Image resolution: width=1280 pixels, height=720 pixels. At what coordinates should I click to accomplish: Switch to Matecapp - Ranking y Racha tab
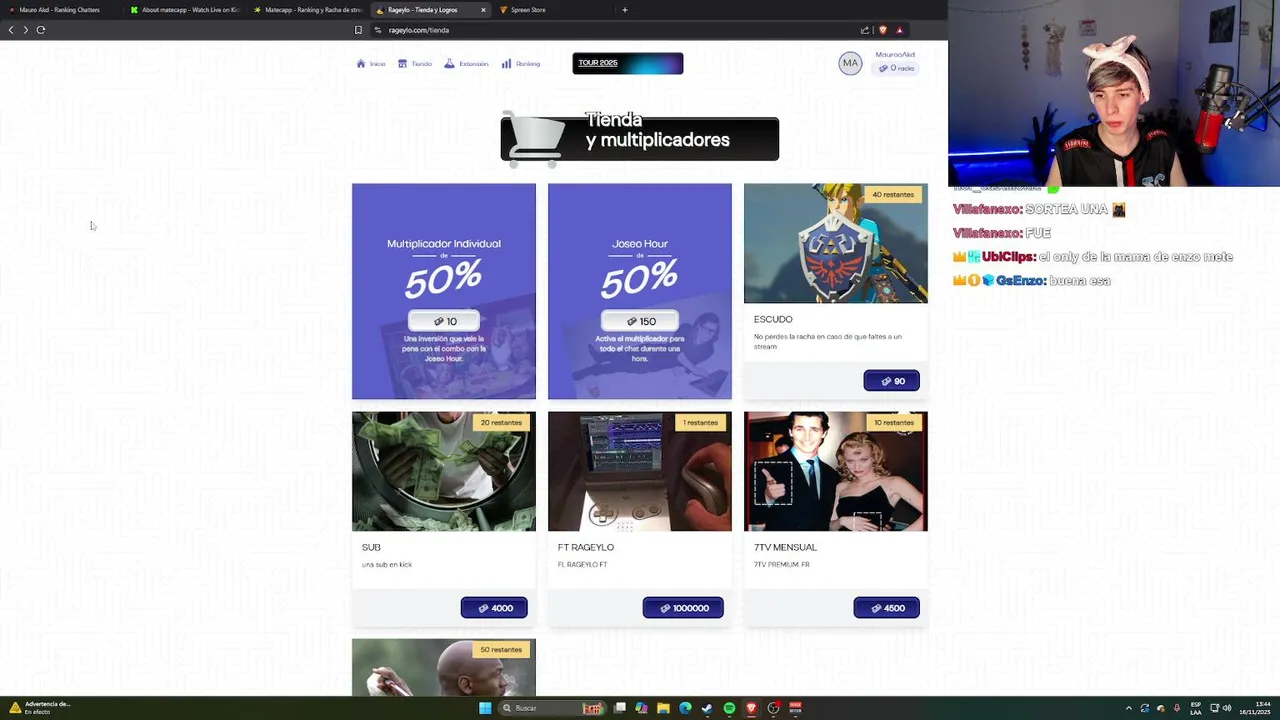coord(308,10)
